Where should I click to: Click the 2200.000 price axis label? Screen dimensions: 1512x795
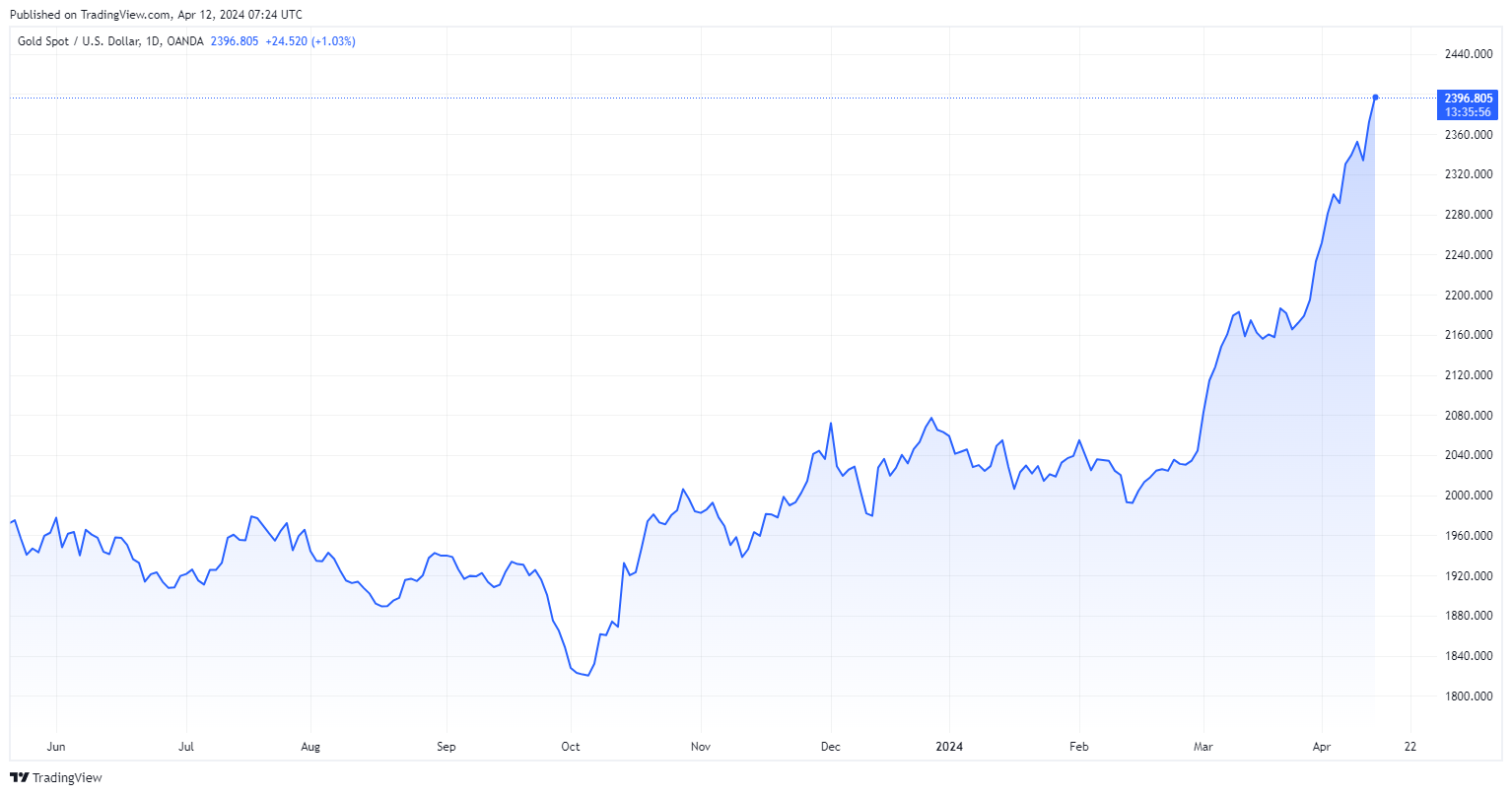[1468, 296]
